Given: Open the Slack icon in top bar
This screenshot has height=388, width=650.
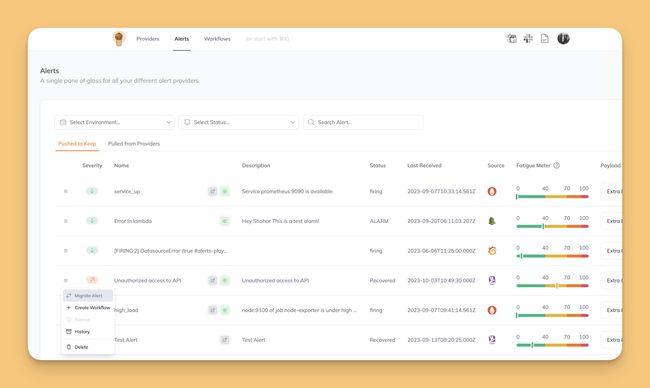Looking at the screenshot, I should click(x=528, y=39).
